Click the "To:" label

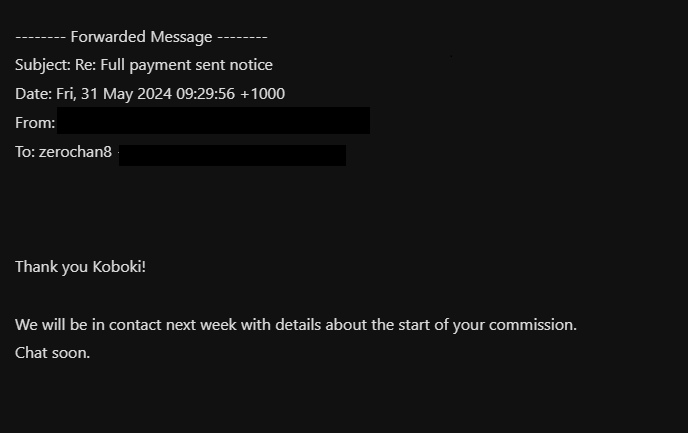click(x=25, y=152)
